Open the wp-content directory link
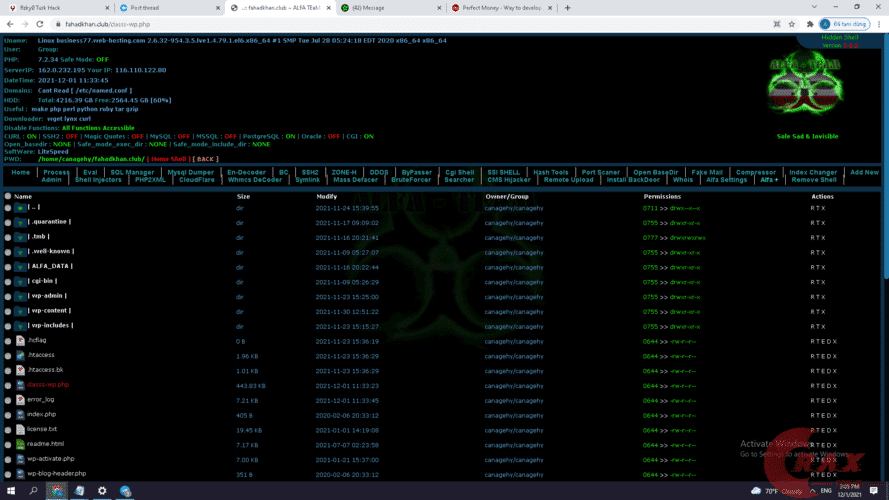 50,311
